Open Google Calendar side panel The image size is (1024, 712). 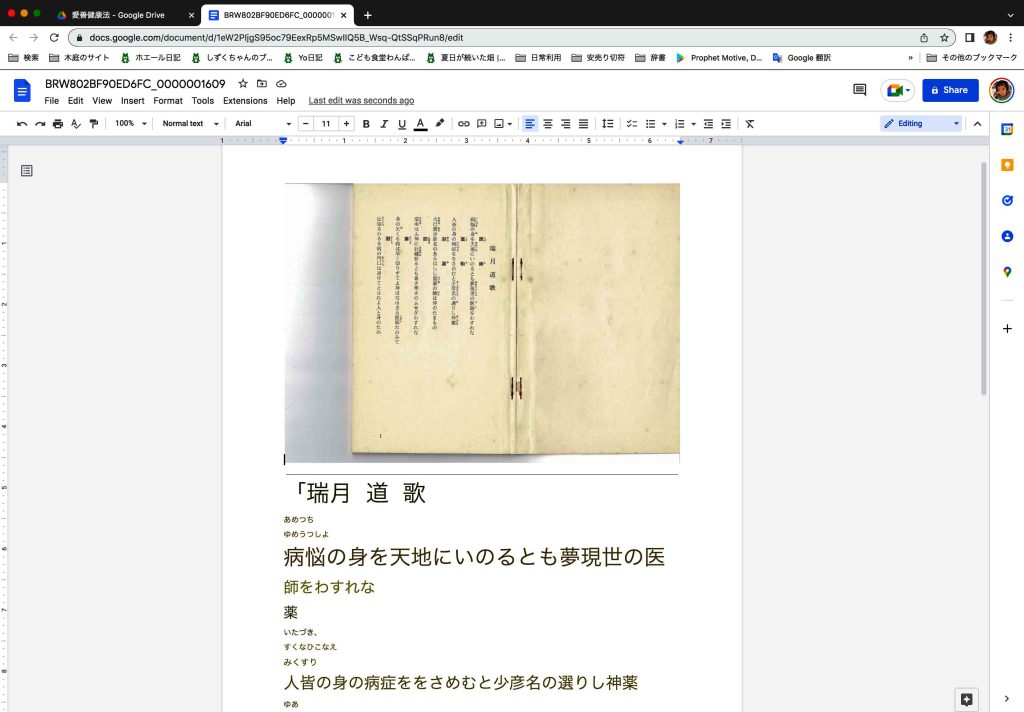point(1007,129)
